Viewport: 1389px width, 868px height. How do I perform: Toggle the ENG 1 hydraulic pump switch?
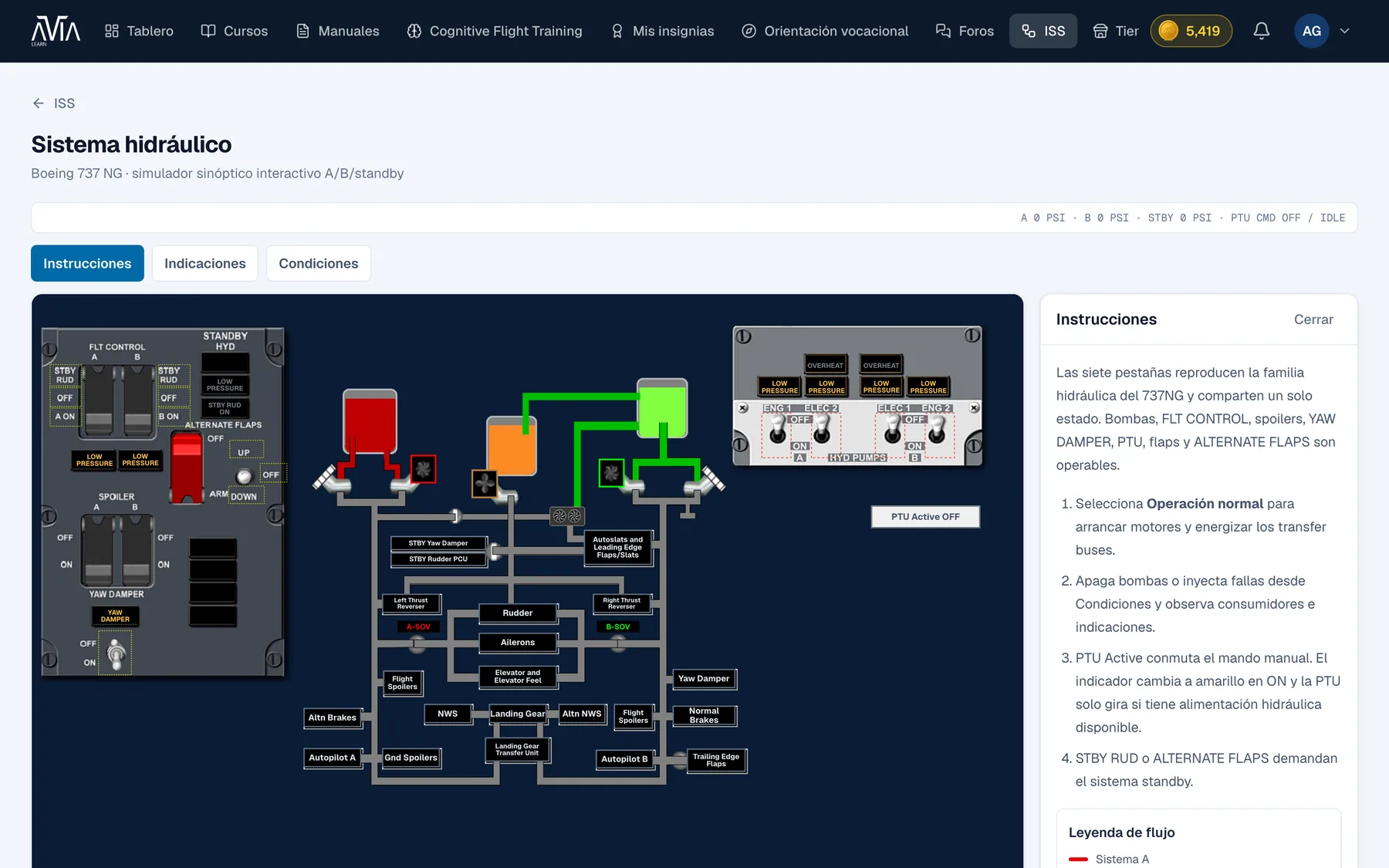tap(777, 431)
